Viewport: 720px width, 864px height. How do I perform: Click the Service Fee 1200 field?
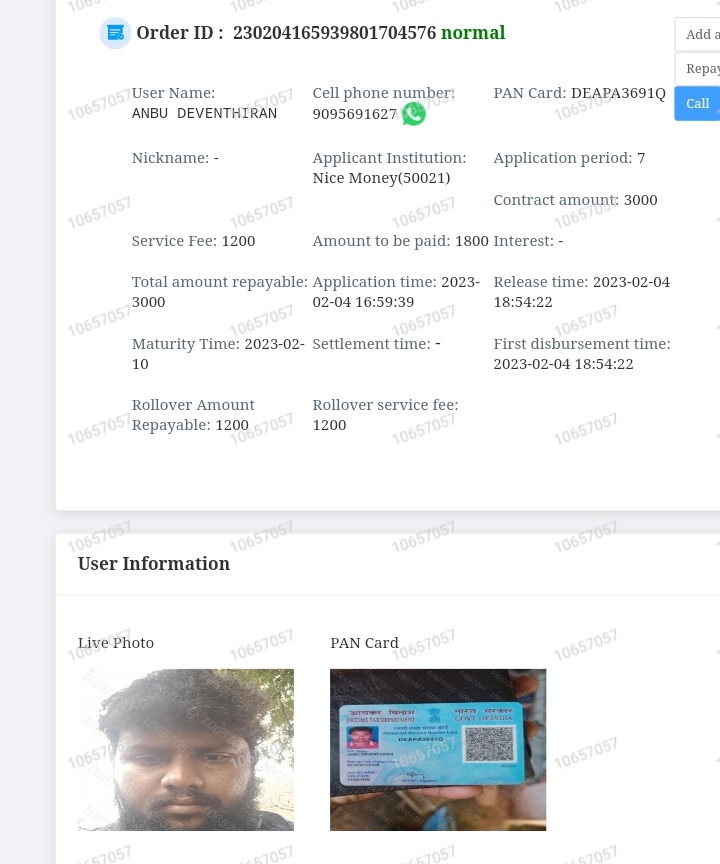click(193, 241)
